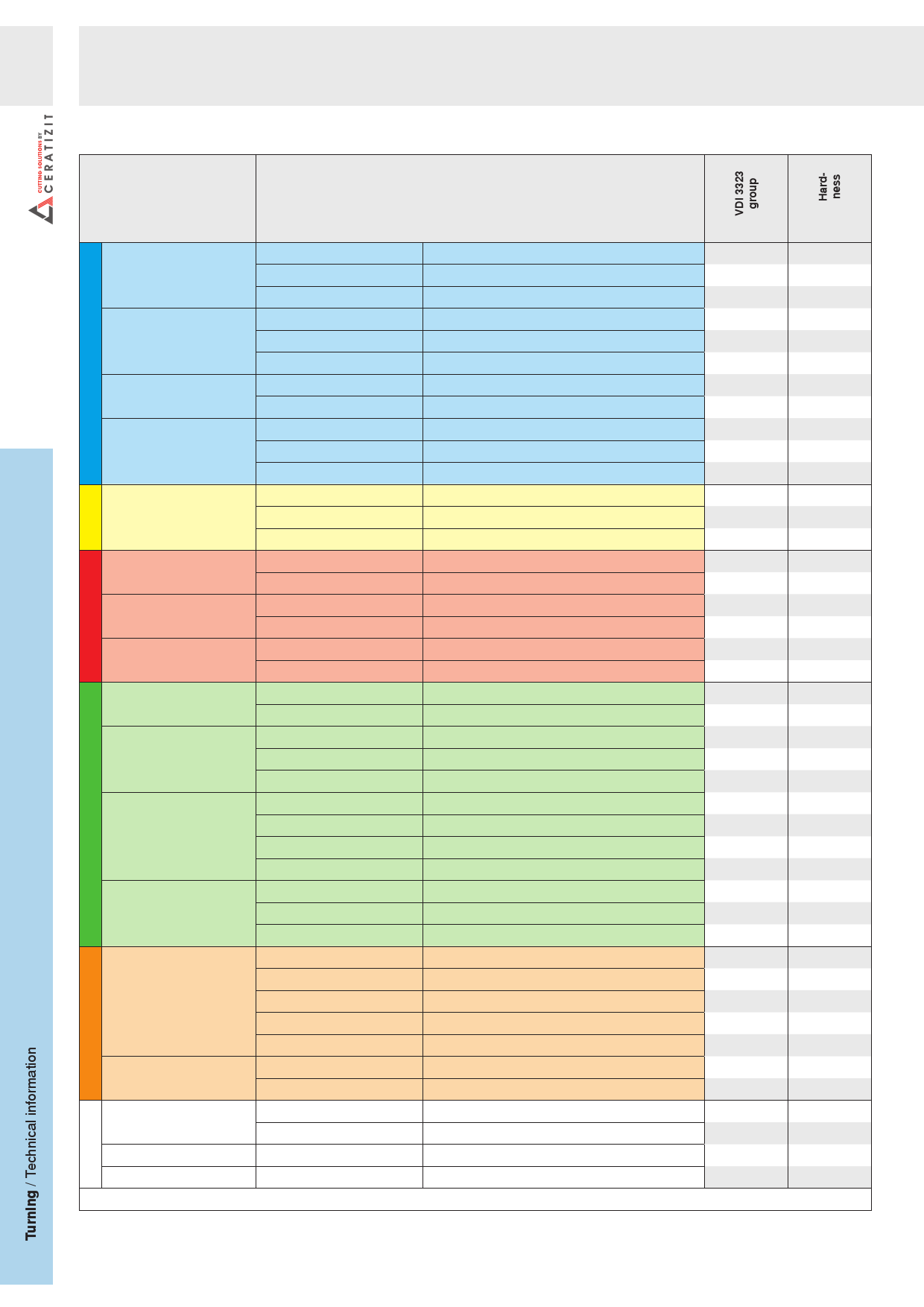Click the large light-yellow material group cell
The image size is (924, 1307).
(x=179, y=518)
